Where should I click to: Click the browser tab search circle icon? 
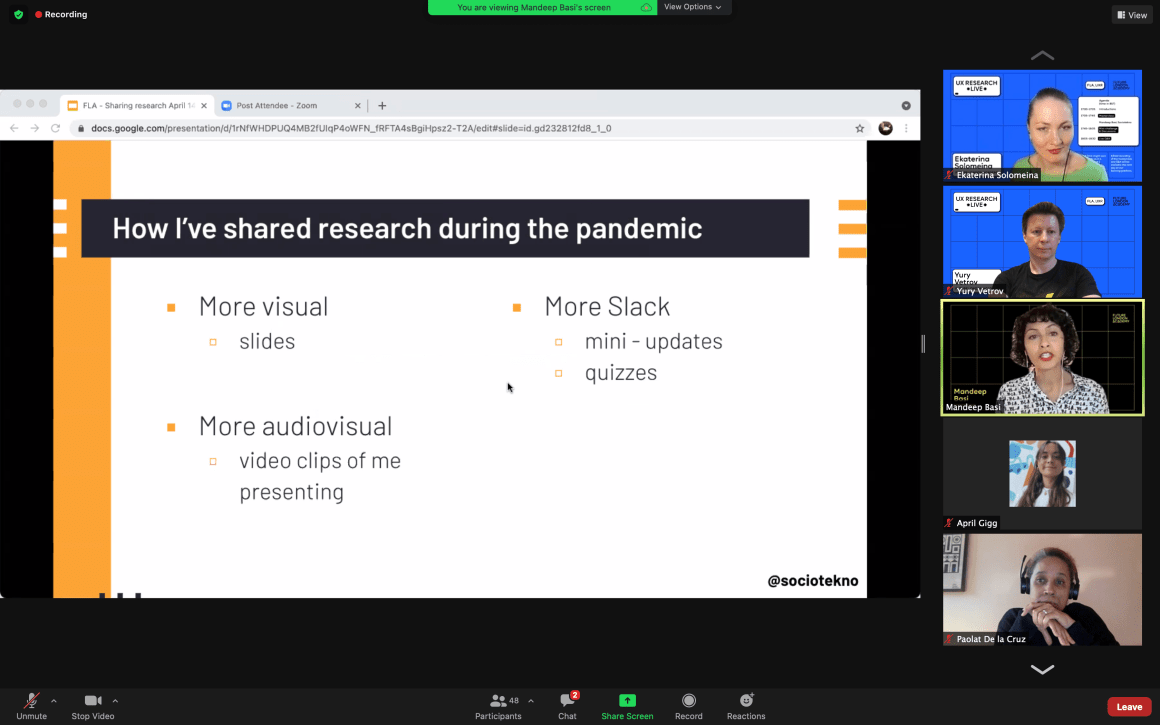pyautogui.click(x=906, y=106)
